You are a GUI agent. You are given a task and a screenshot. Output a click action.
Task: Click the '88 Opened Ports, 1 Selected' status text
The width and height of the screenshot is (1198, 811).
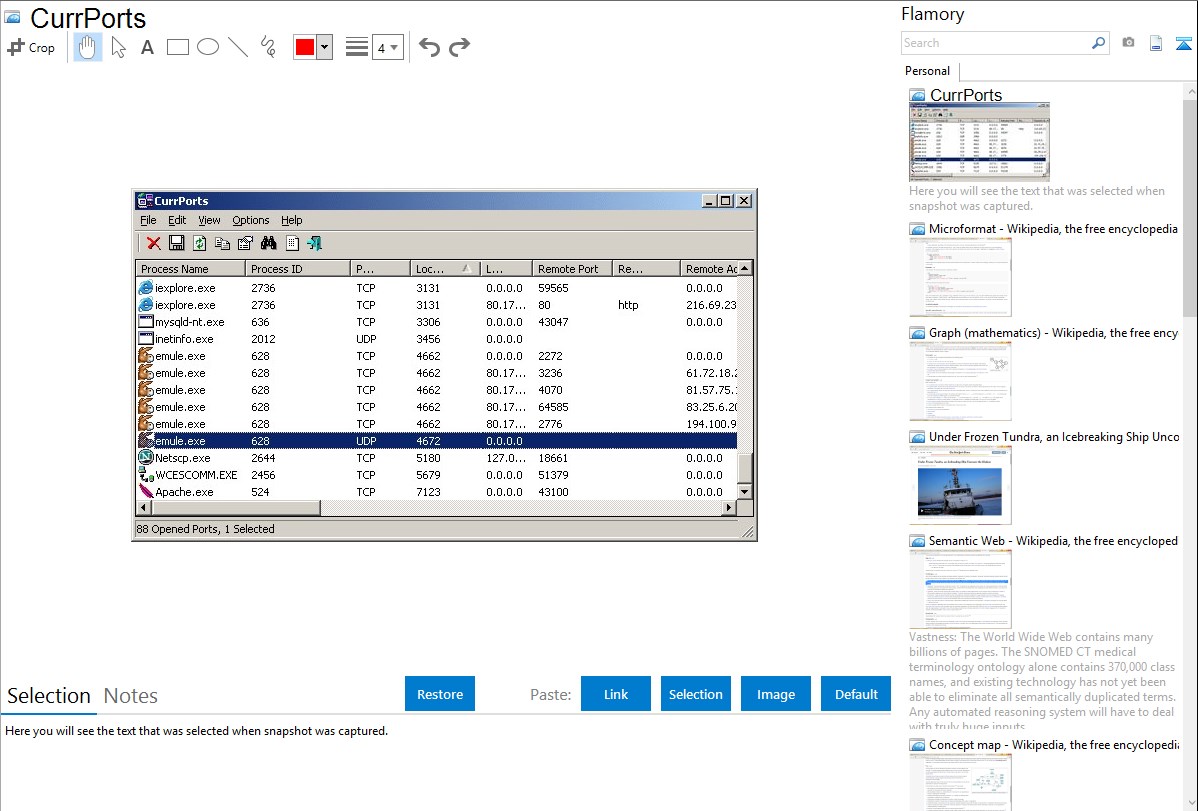[206, 529]
